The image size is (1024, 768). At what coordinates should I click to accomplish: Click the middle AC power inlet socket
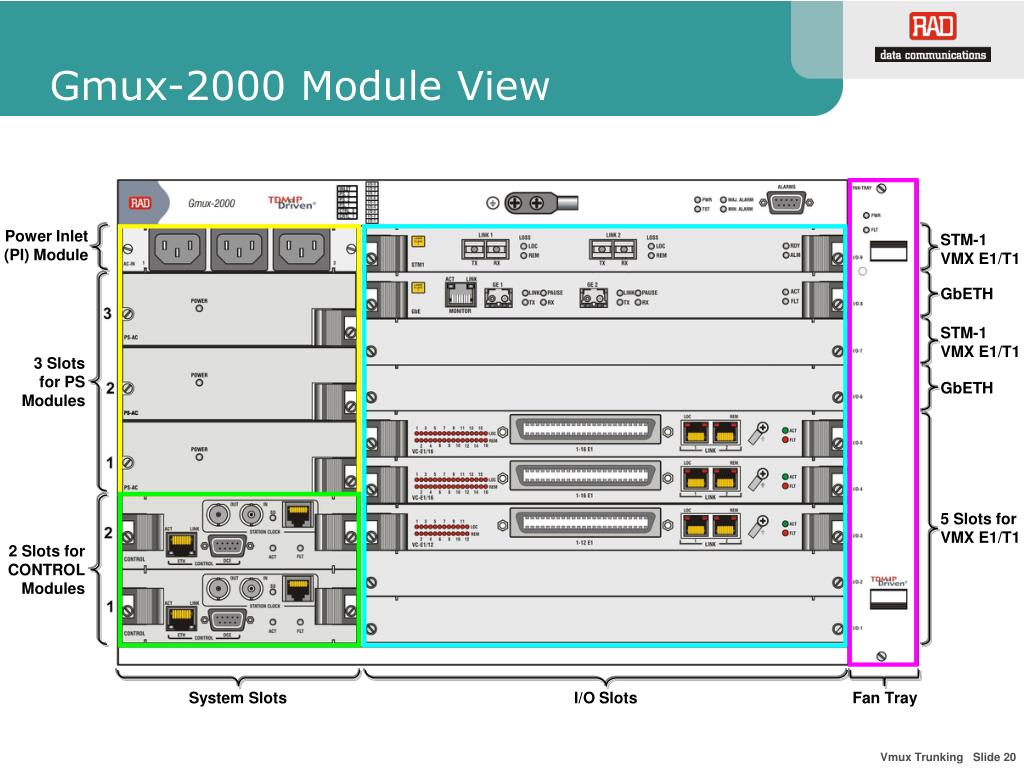click(x=239, y=249)
